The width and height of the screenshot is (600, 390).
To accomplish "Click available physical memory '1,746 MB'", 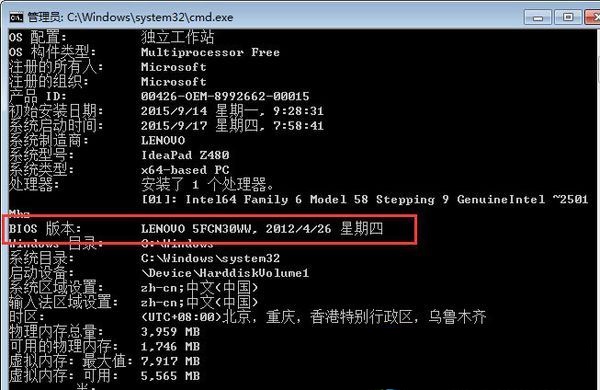I will tap(170, 346).
